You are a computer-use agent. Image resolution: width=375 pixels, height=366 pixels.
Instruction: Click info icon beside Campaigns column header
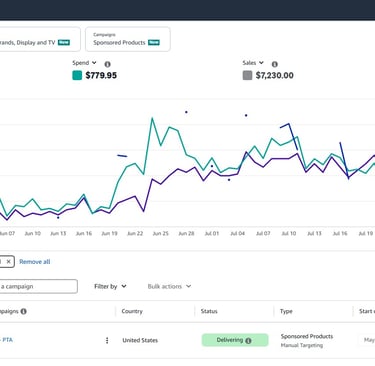pyautogui.click(x=24, y=311)
